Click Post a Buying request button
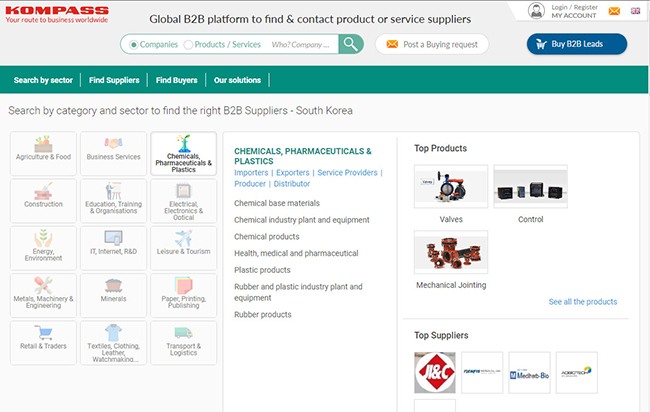Viewport: 650px width, 412px height. (432, 44)
